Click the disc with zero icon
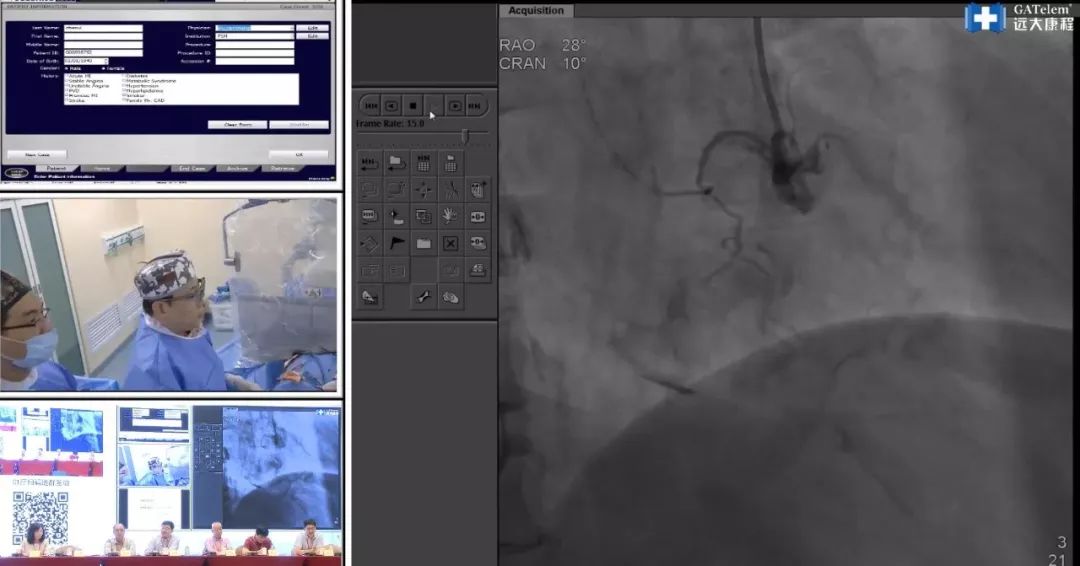Viewport: 1080px width, 566px height. (477, 243)
